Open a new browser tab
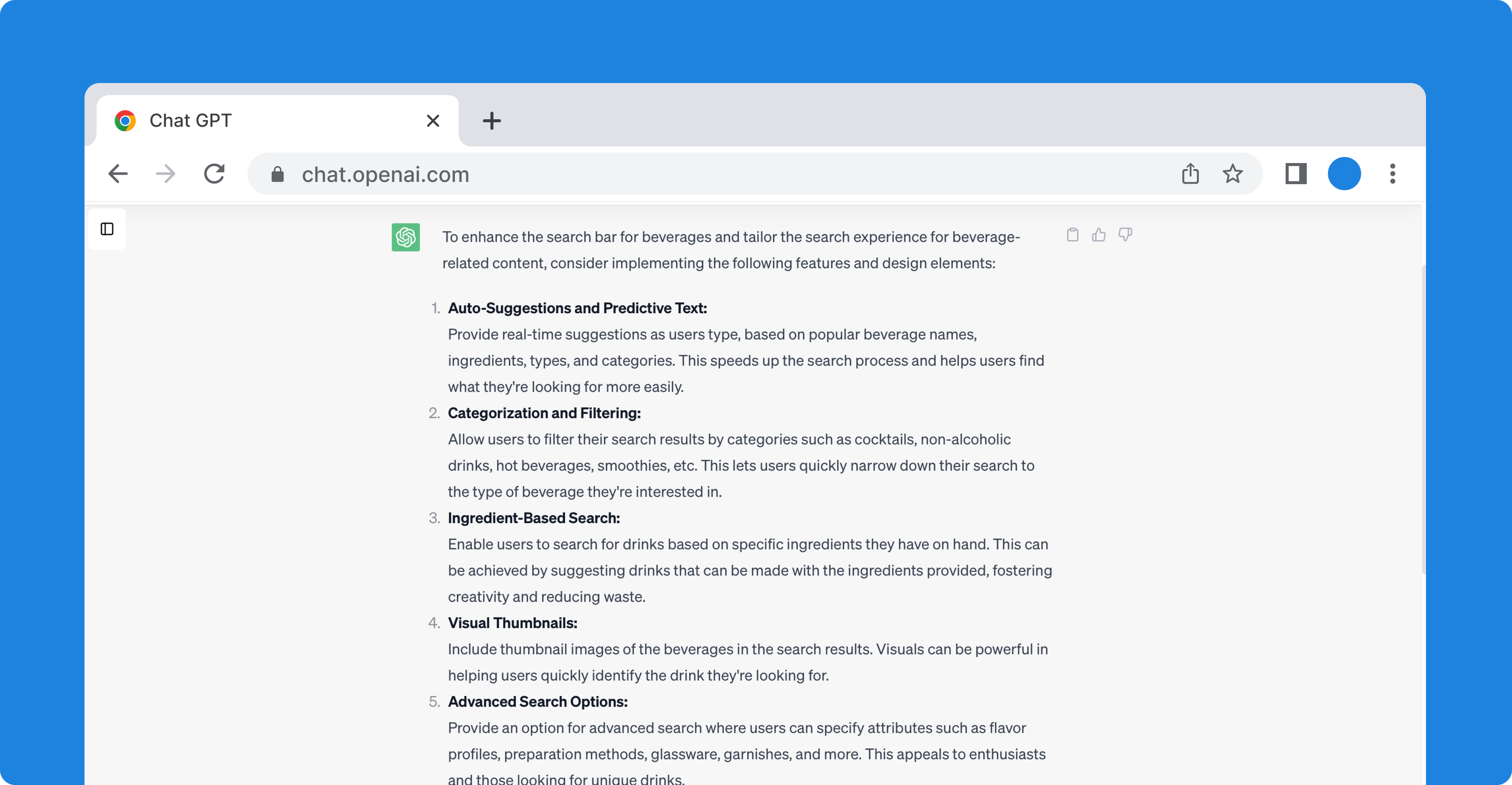Screen dimensions: 1512x785 click(492, 121)
